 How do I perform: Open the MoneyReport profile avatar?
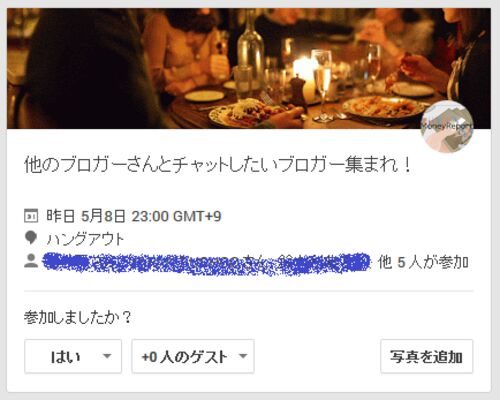tap(447, 126)
